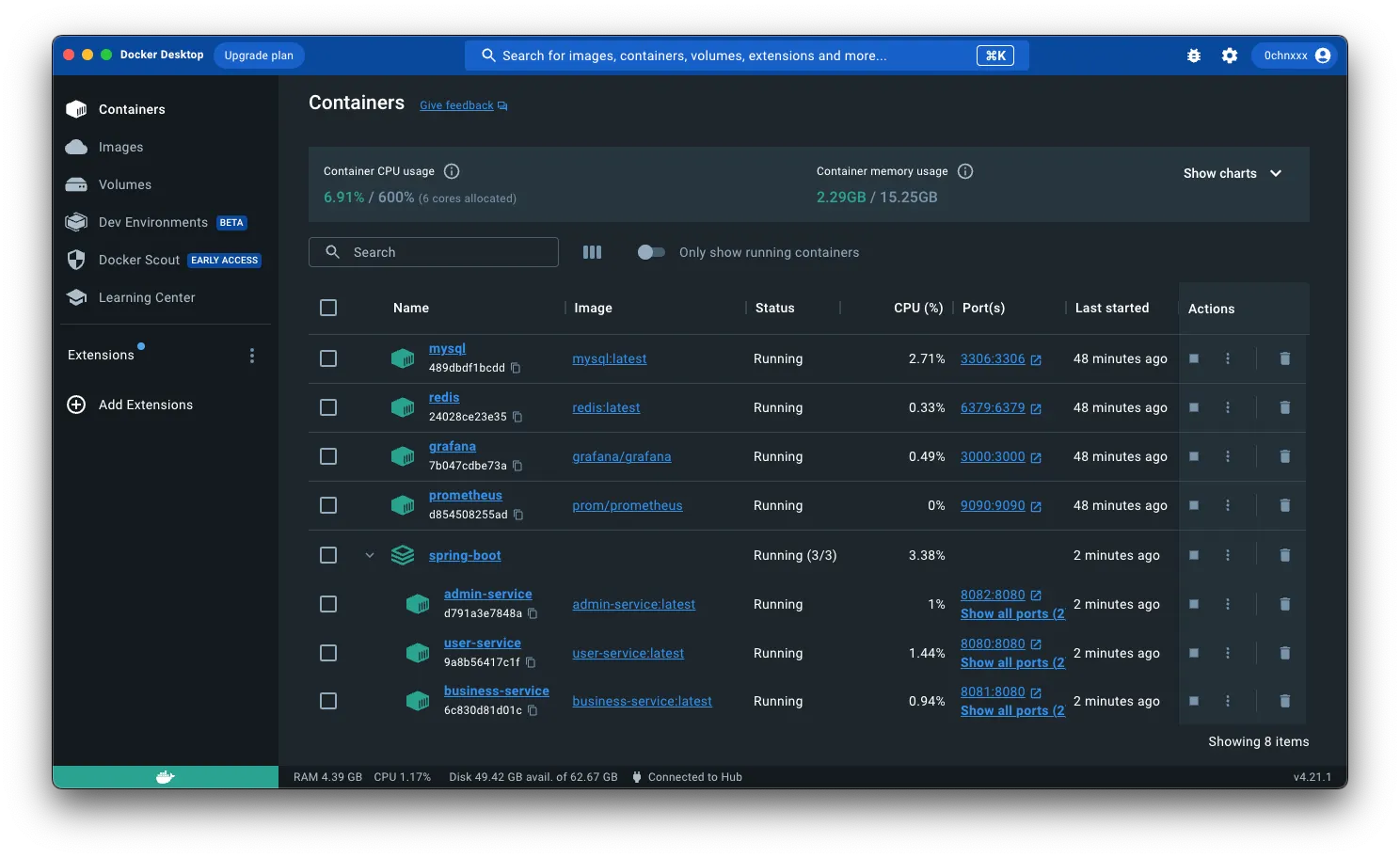Stop the mysql container
The height and width of the screenshot is (858, 1400).
[1194, 358]
